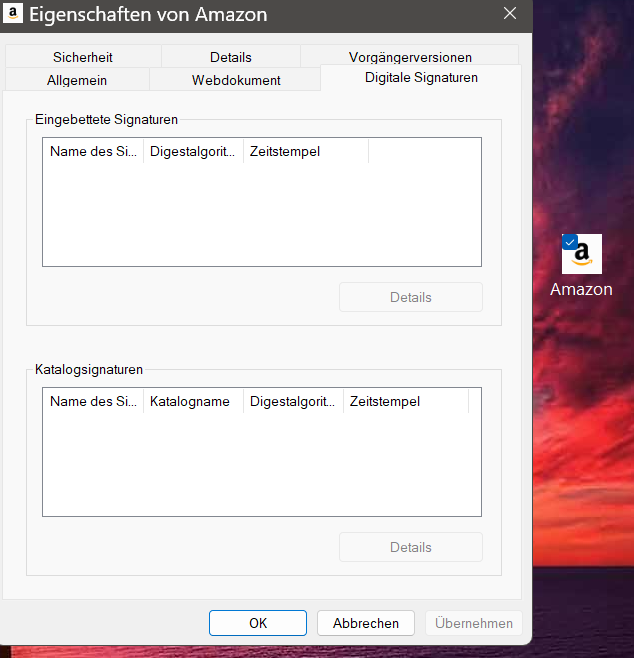The width and height of the screenshot is (634, 658).
Task: Confirm with the OK button
Action: point(258,623)
